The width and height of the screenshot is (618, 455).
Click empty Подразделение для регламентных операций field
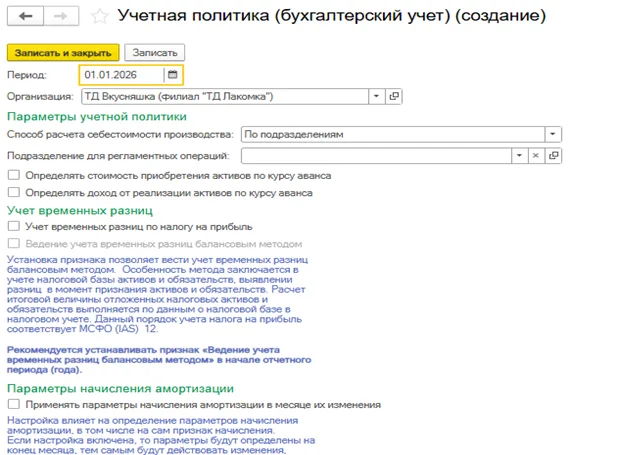click(x=376, y=156)
